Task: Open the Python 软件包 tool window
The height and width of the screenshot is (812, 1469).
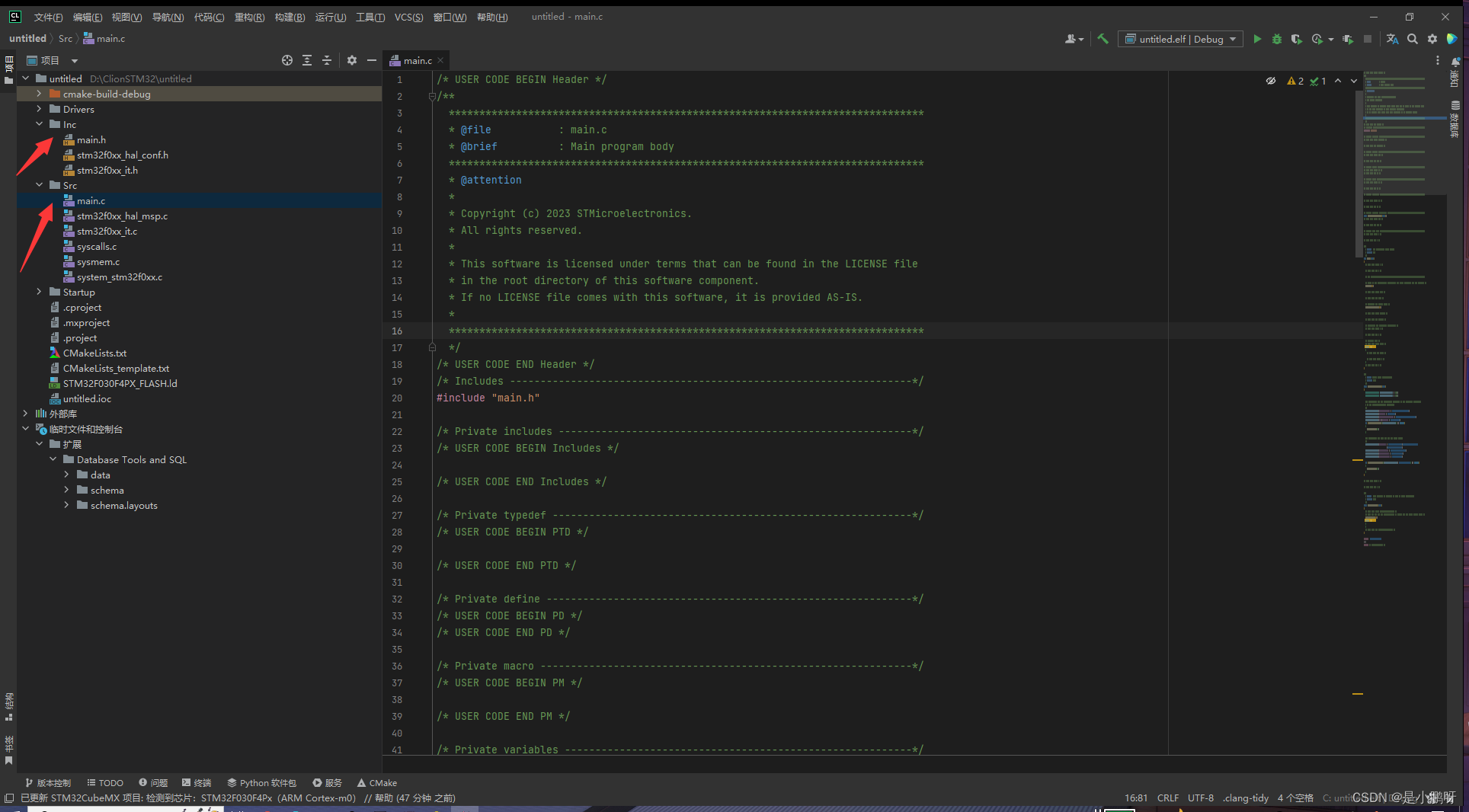Action: coord(262,782)
